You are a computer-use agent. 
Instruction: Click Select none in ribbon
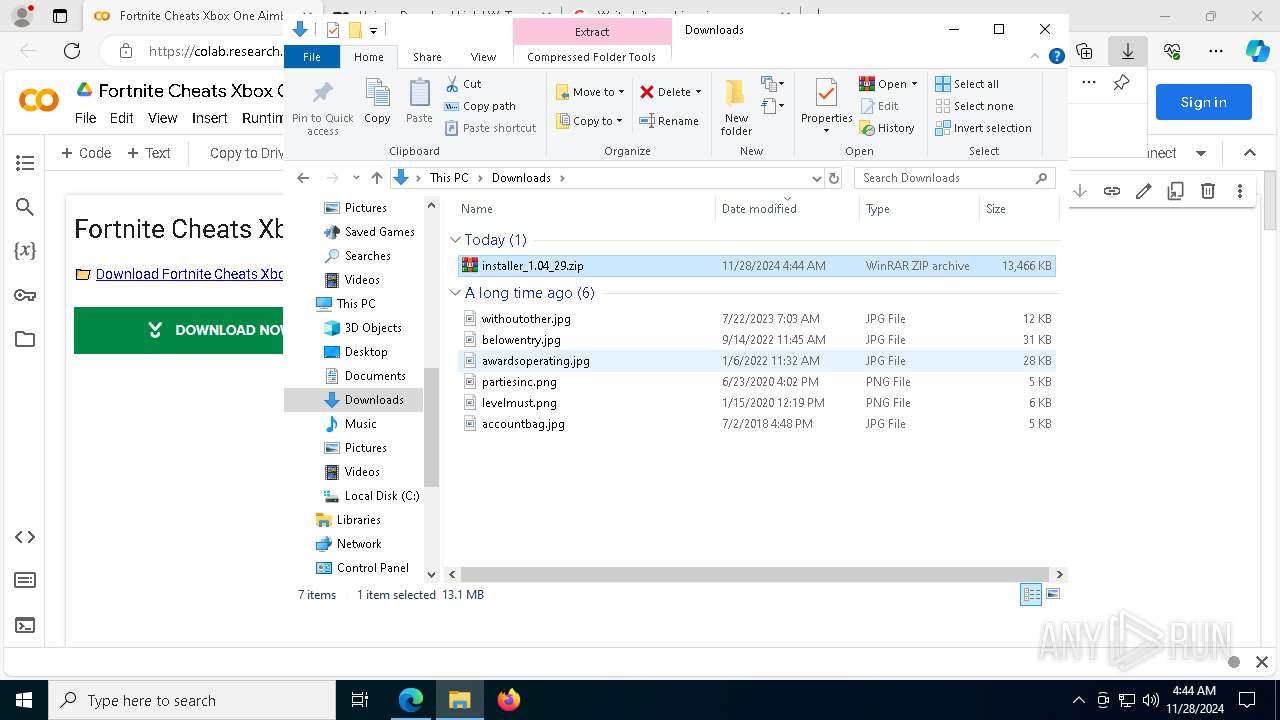coord(974,106)
